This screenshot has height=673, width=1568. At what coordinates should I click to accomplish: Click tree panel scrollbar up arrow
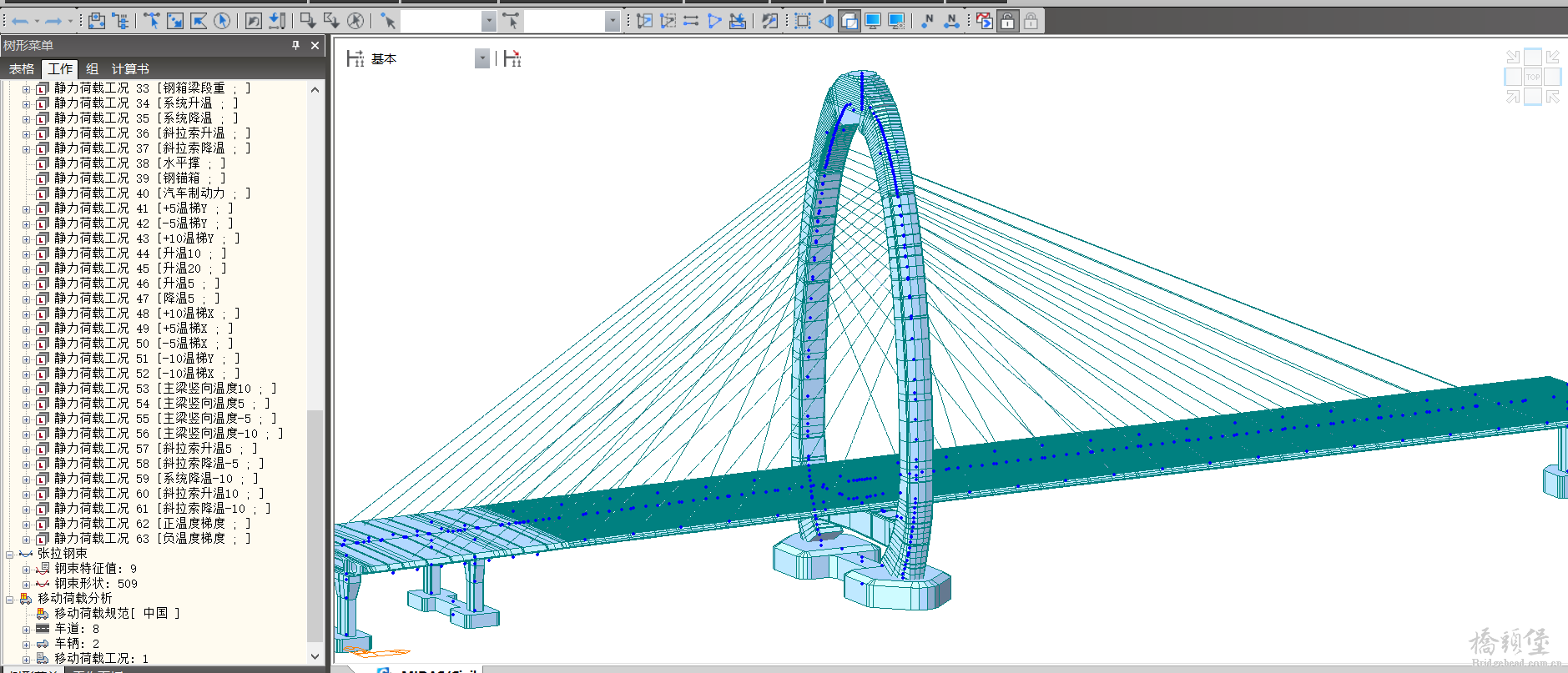[315, 89]
